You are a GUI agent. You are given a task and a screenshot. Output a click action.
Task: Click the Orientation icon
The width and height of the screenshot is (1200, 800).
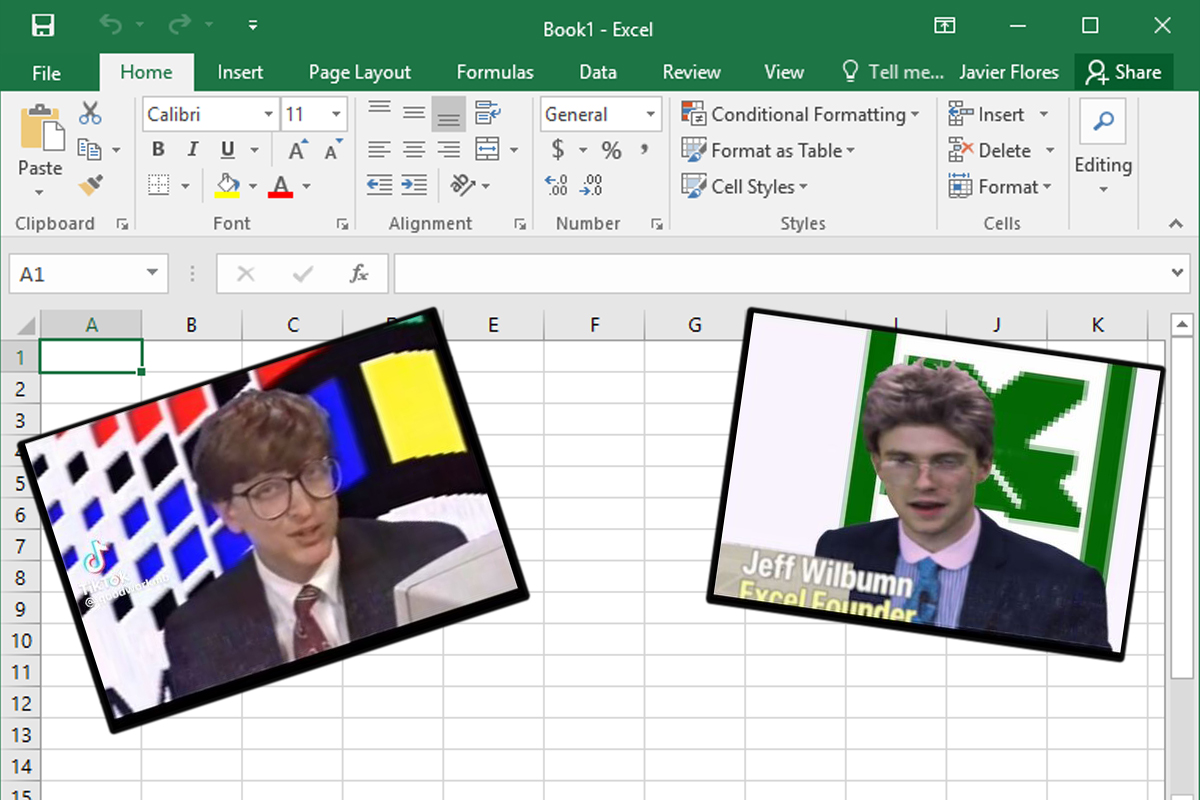click(462, 185)
